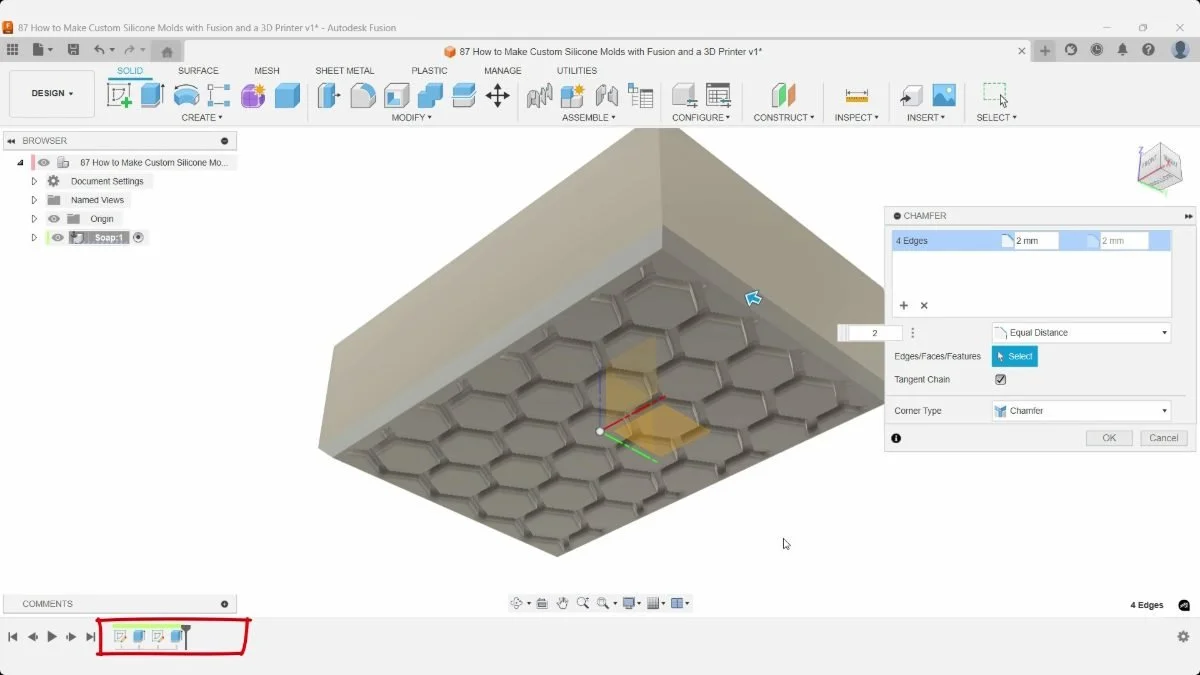The height and width of the screenshot is (675, 1200).
Task: Expand the Named Views tree node
Action: click(34, 200)
